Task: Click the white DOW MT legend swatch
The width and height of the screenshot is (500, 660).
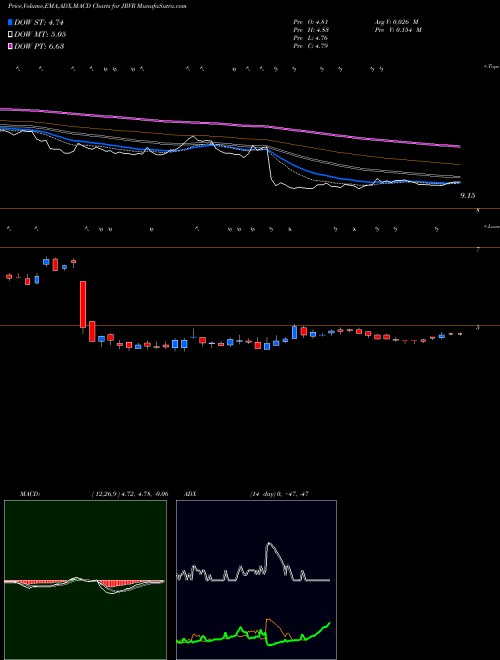Action: click(10, 35)
